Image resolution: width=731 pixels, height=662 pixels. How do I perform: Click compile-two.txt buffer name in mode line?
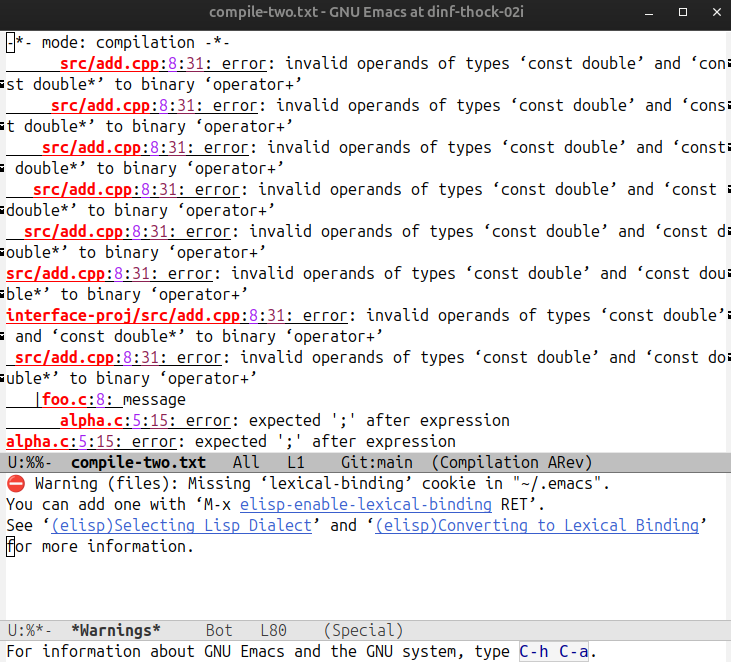[139, 462]
